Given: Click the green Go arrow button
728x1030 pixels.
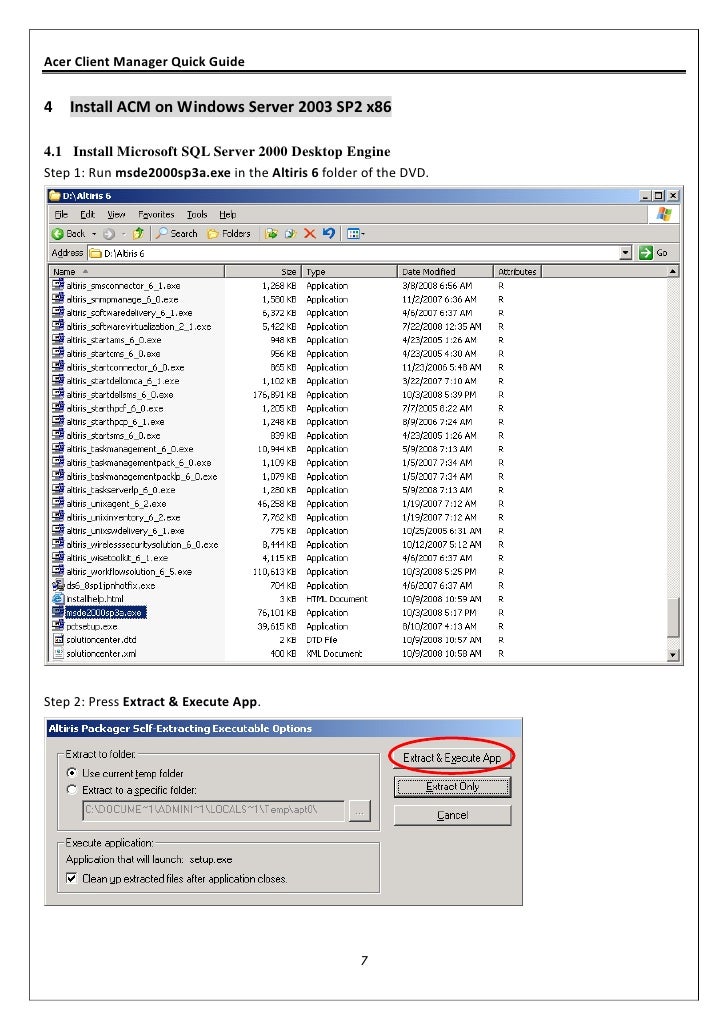Looking at the screenshot, I should [x=646, y=253].
